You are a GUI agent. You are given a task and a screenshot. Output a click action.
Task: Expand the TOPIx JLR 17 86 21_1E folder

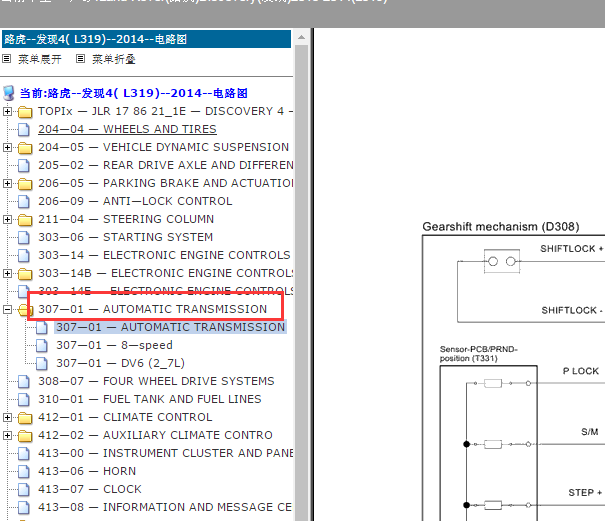pos(7,112)
